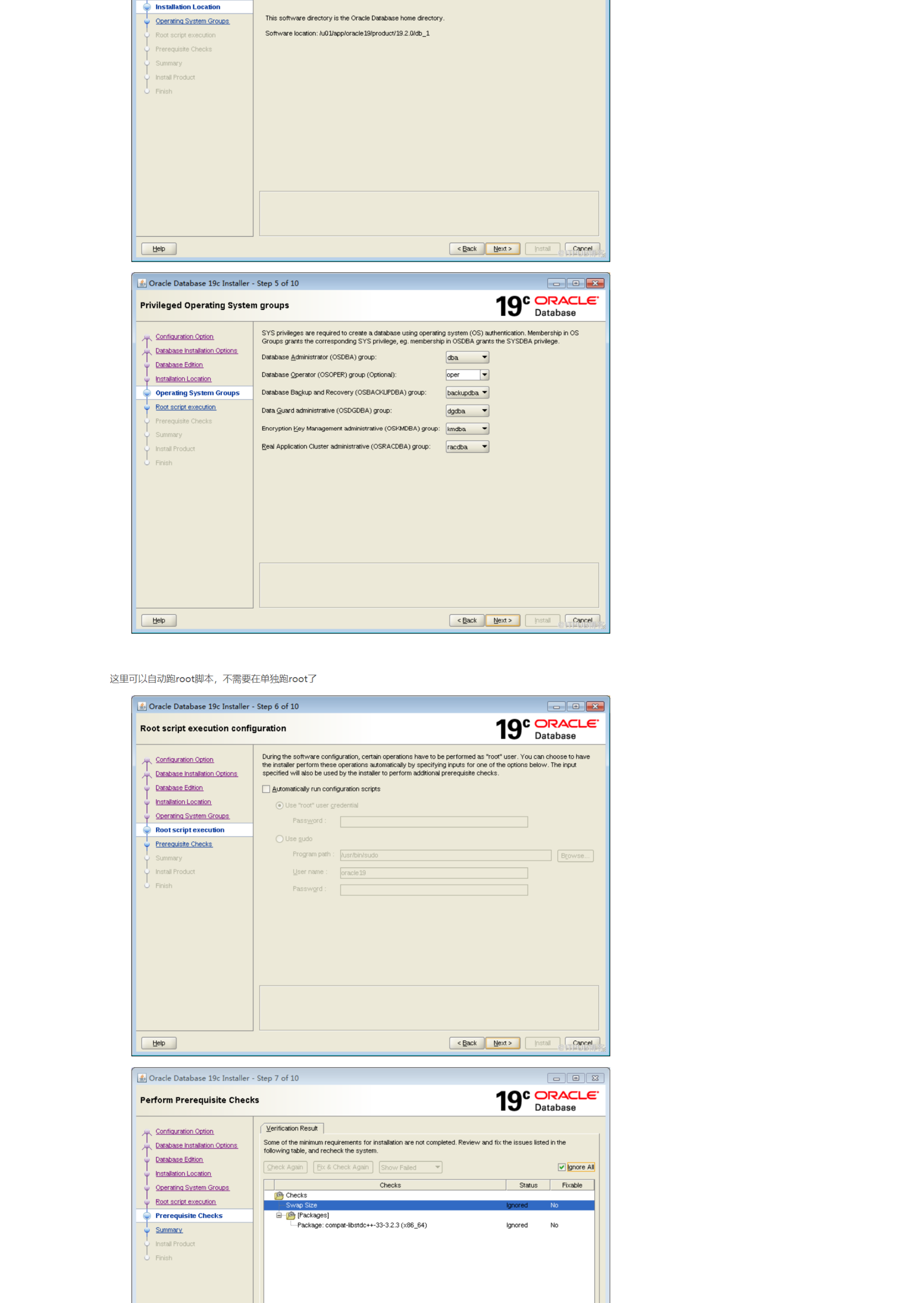The height and width of the screenshot is (1303, 924).
Task: Click Next in the Step 6 window
Action: pos(502,1043)
